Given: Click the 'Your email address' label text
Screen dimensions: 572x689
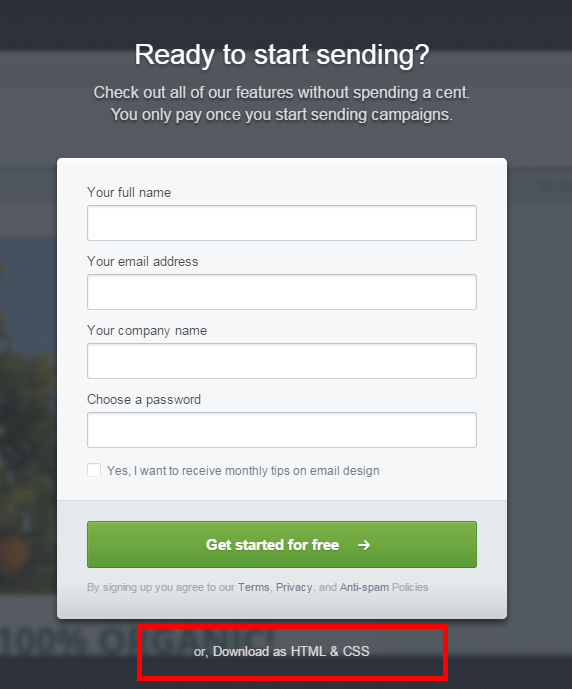Looking at the screenshot, I should click(142, 261).
